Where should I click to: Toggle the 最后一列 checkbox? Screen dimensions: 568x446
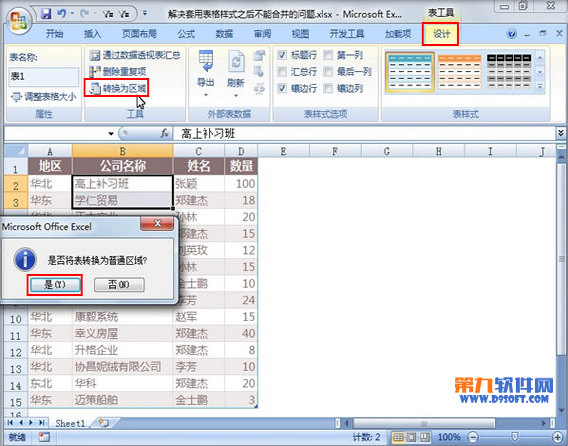[x=328, y=71]
